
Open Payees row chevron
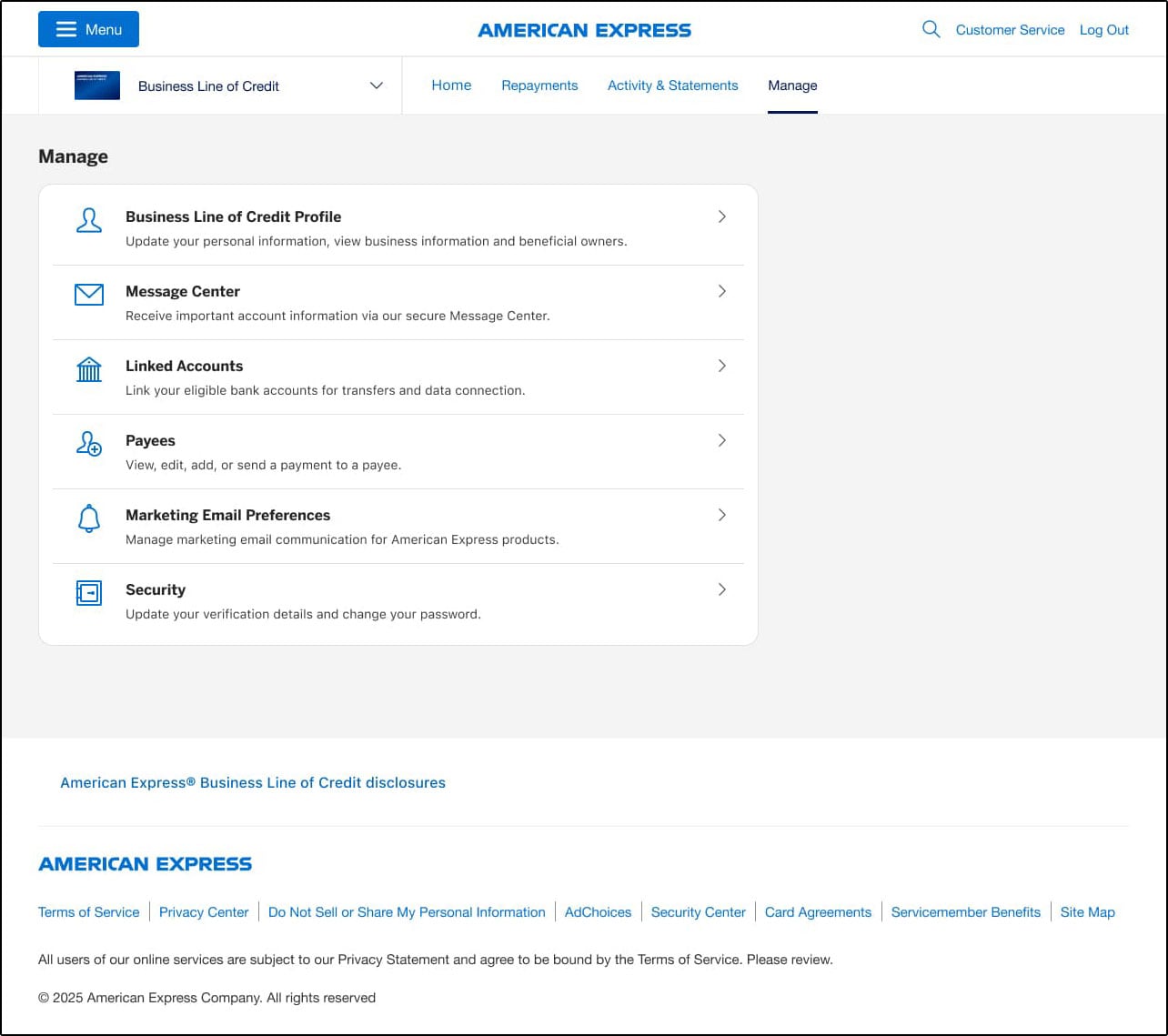[722, 440]
